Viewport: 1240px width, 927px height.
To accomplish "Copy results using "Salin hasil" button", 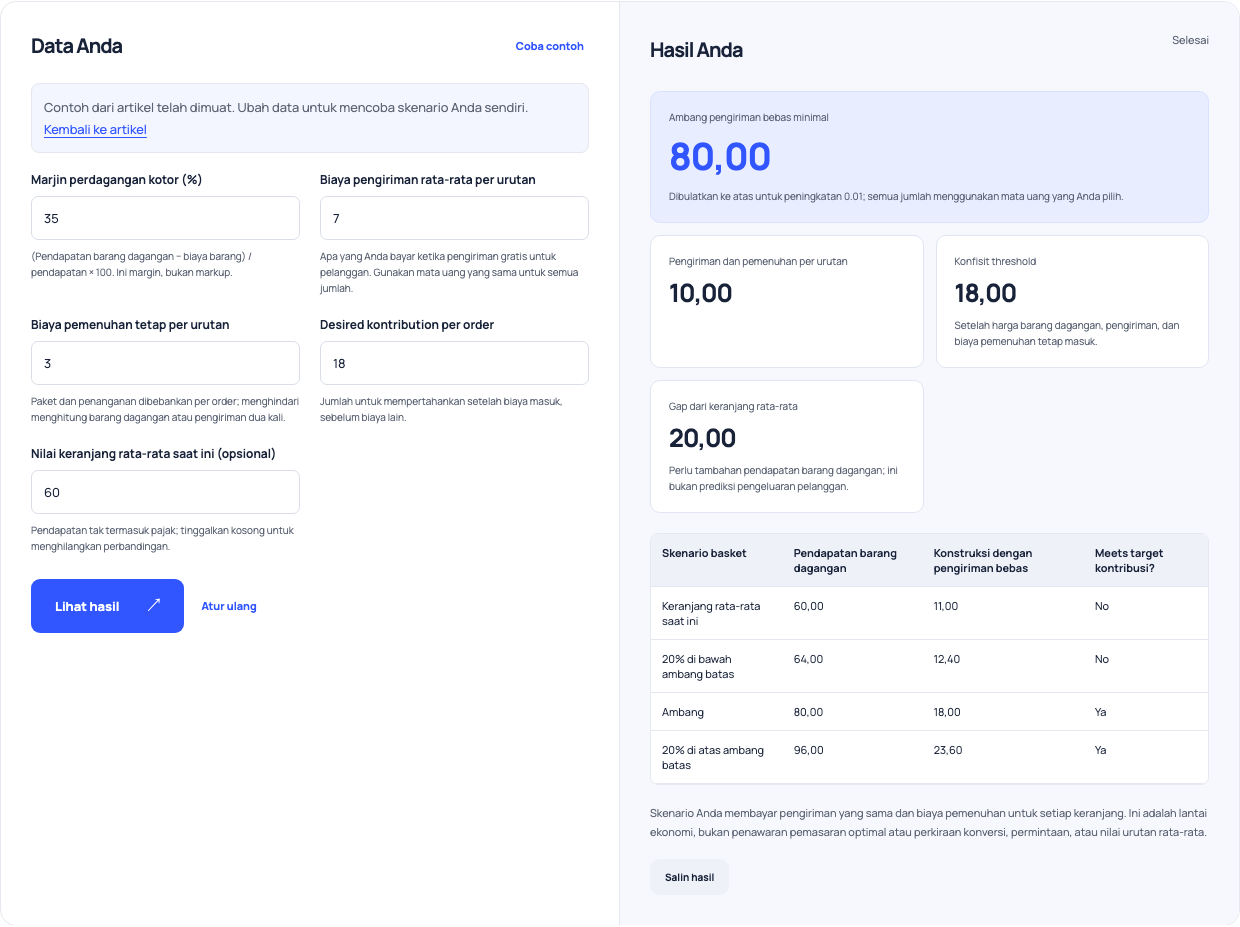I will (689, 877).
